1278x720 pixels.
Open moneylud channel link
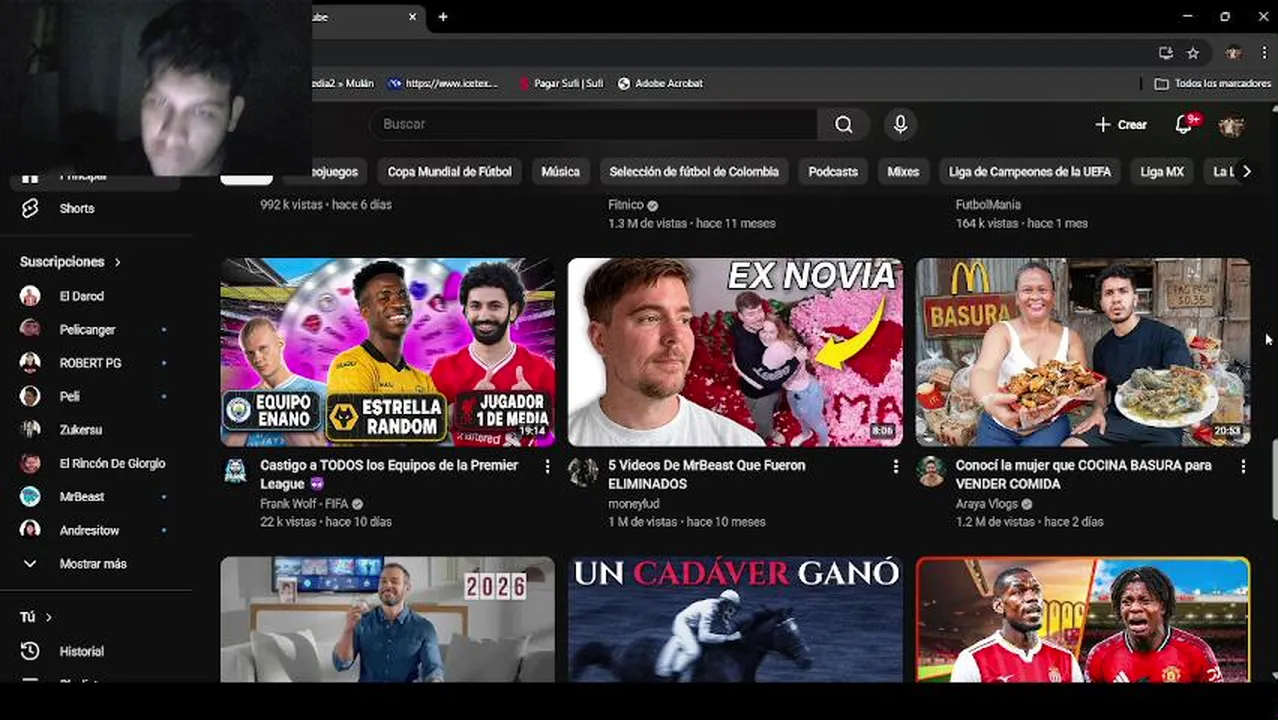(x=635, y=504)
